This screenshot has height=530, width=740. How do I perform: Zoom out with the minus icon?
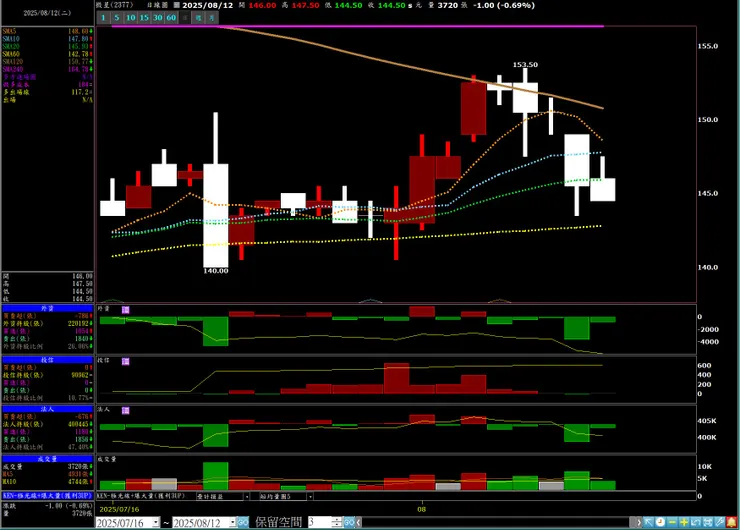click(x=672, y=522)
